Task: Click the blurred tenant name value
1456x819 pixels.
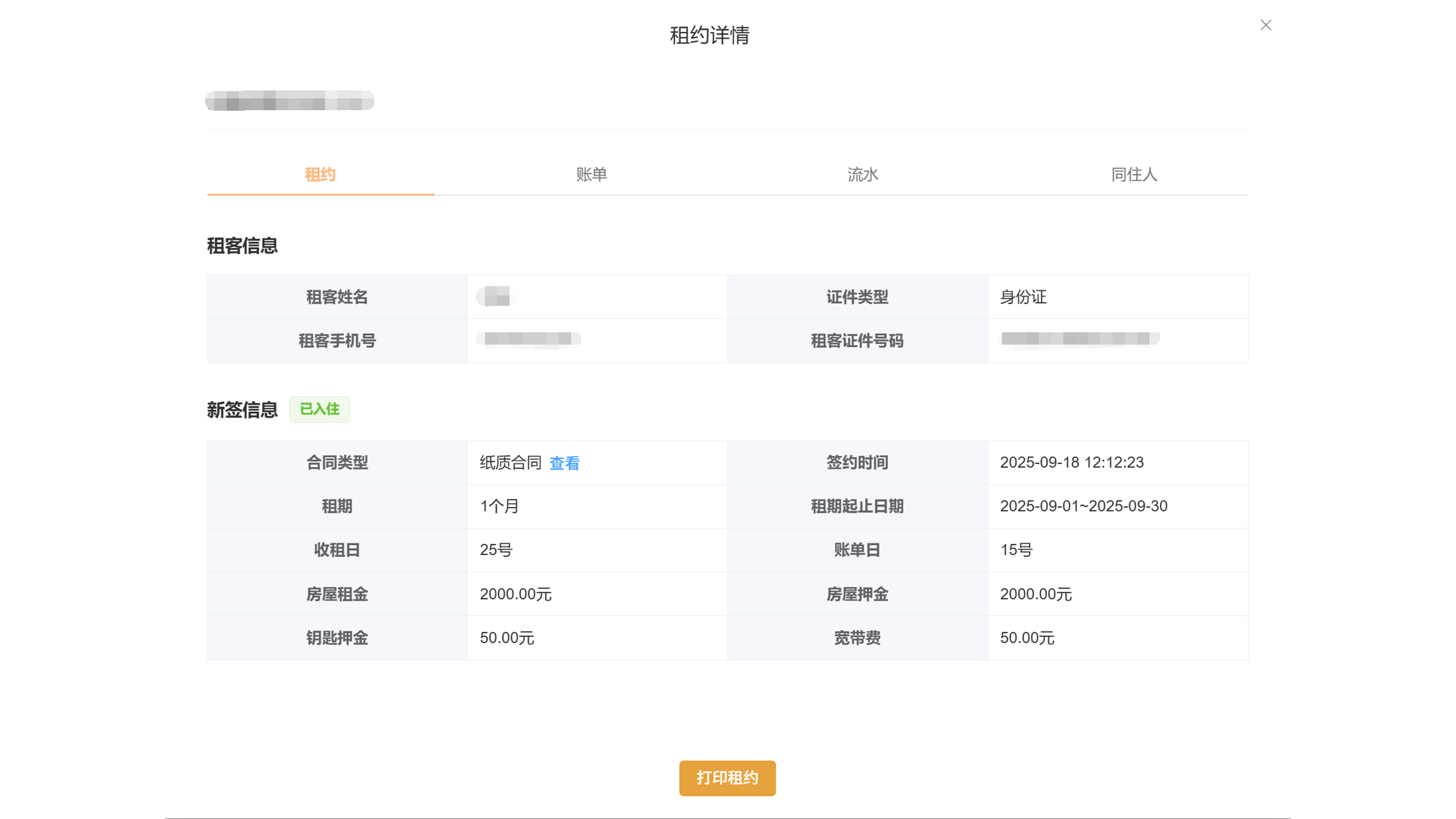Action: [x=496, y=296]
